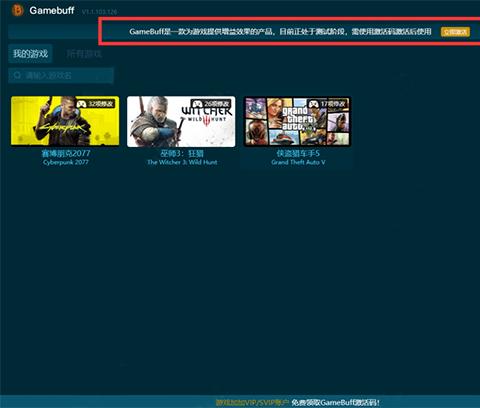Focus the game name search field
The height and width of the screenshot is (408, 480).
[61, 76]
